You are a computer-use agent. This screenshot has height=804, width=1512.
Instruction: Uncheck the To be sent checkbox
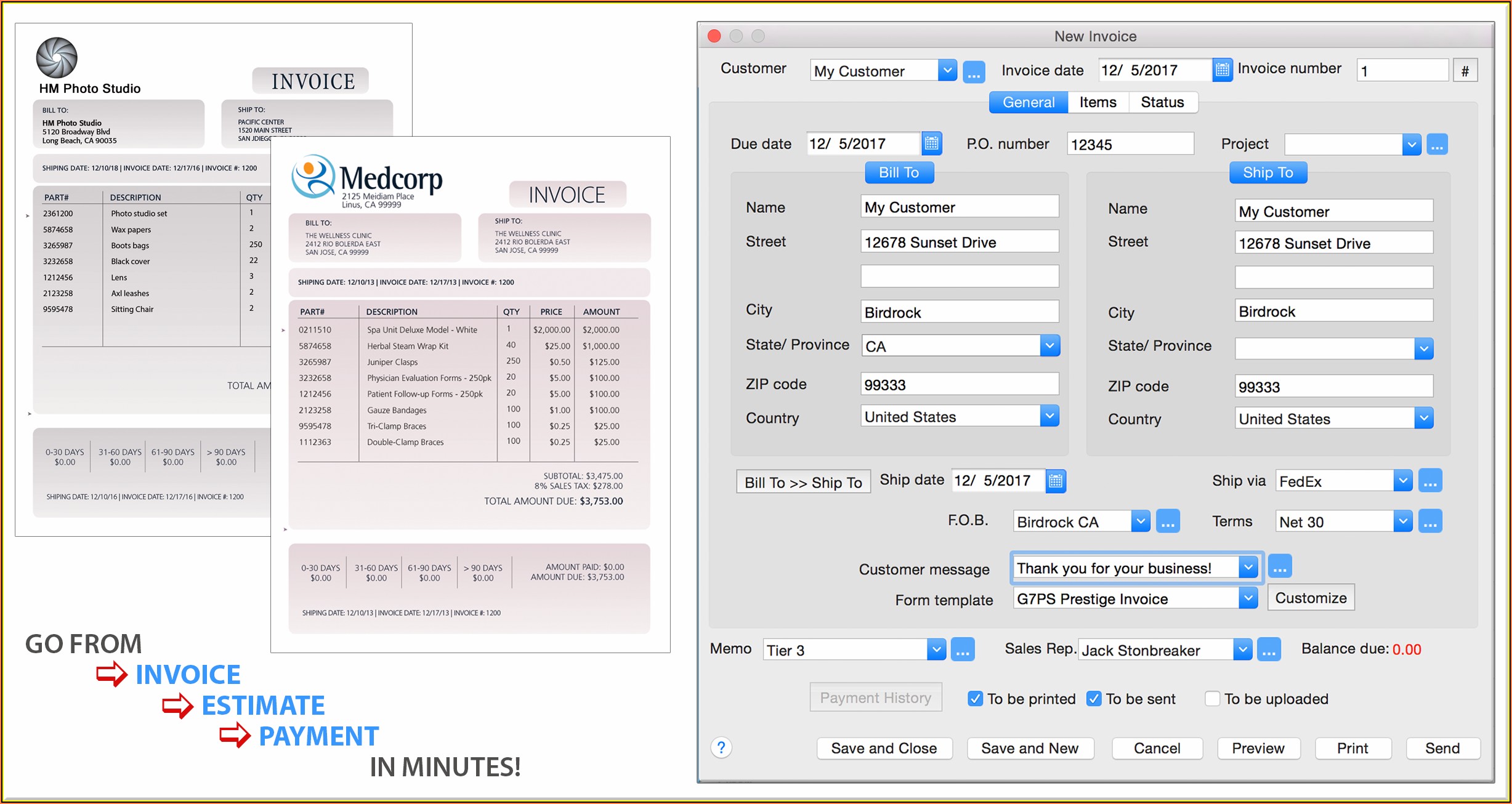pyautogui.click(x=1094, y=699)
